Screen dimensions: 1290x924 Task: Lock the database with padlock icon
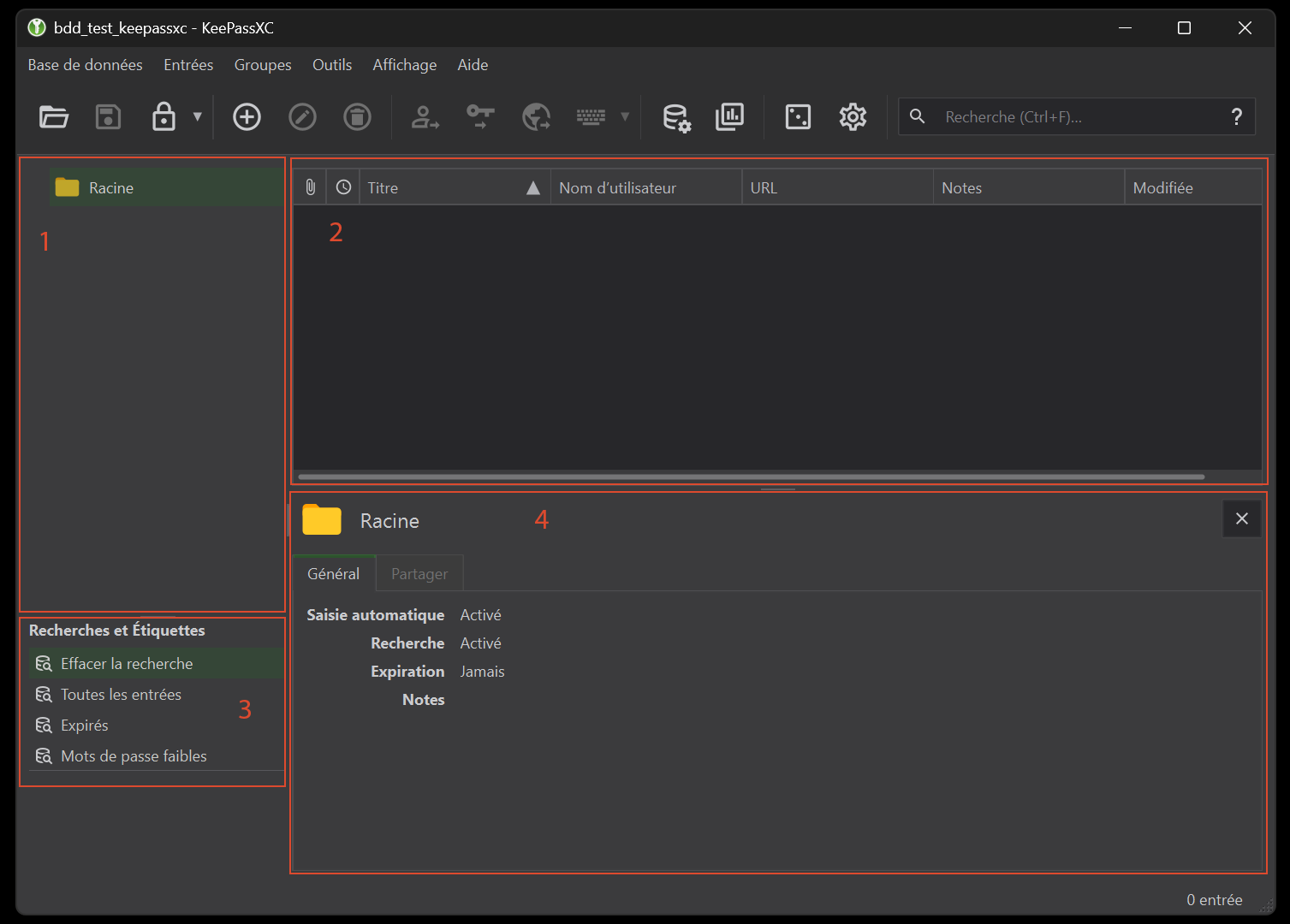point(163,116)
